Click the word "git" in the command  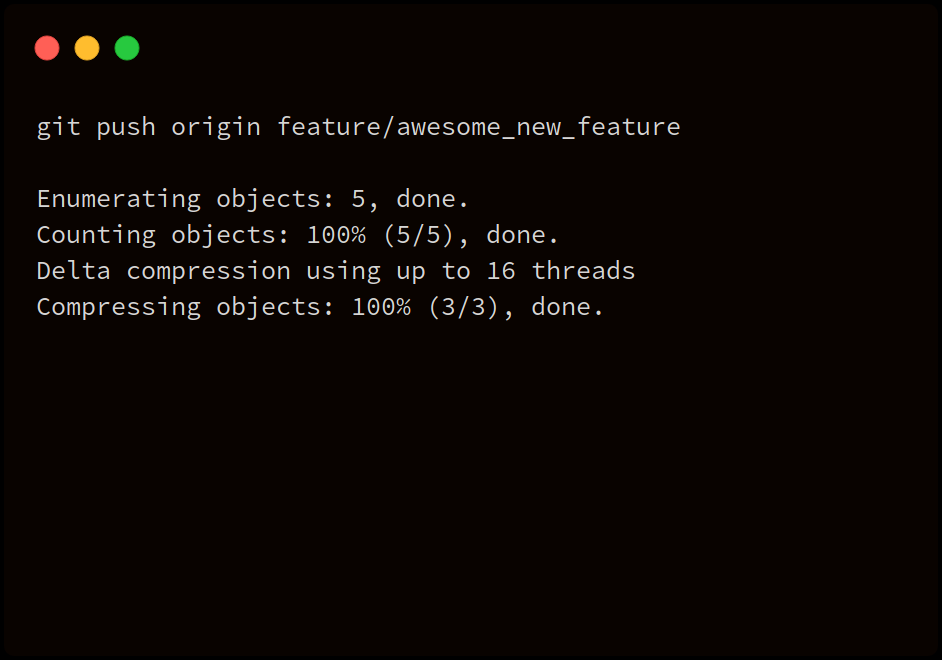point(58,128)
